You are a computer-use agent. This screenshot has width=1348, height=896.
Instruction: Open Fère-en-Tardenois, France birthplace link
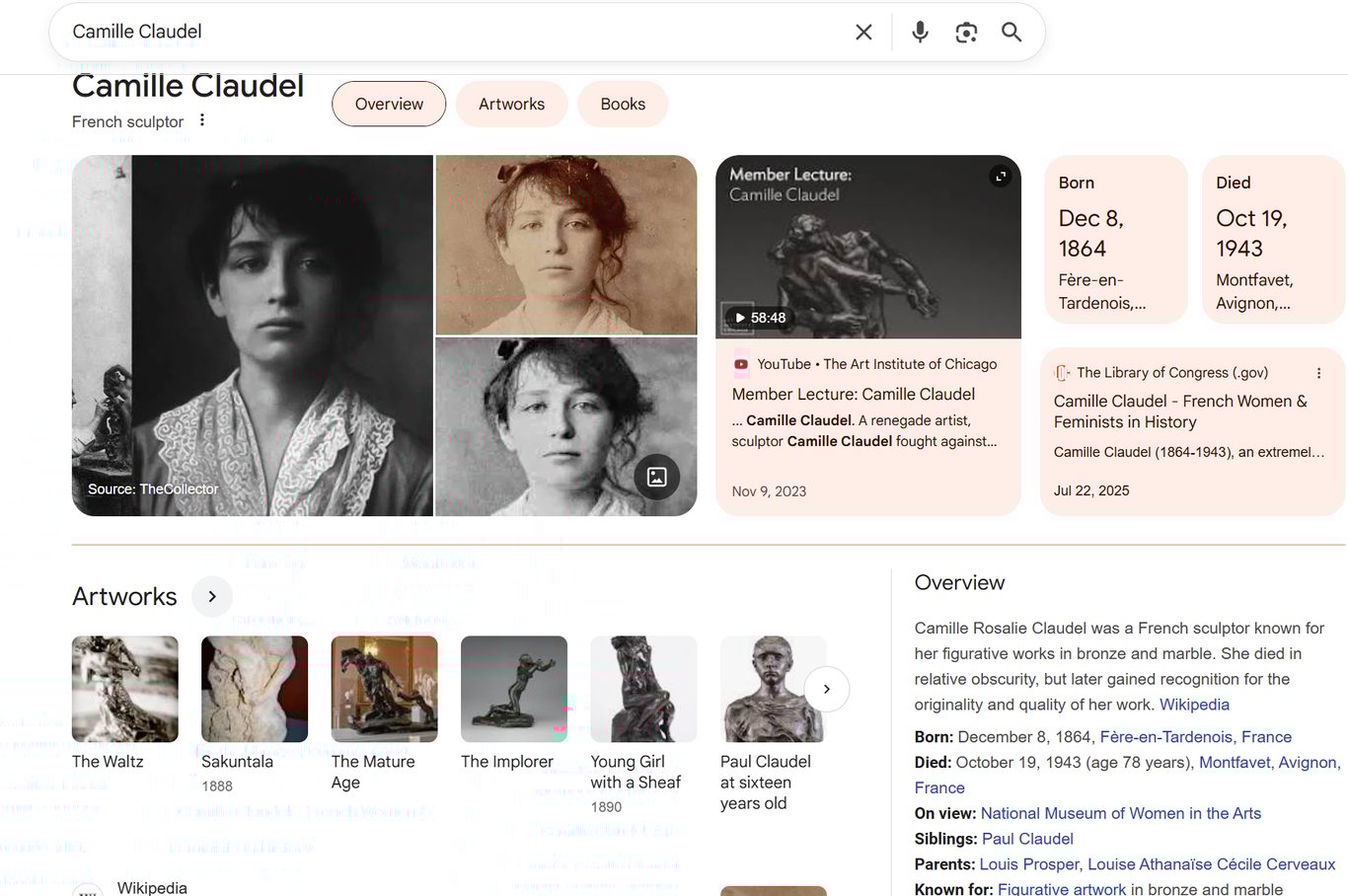(x=1196, y=737)
